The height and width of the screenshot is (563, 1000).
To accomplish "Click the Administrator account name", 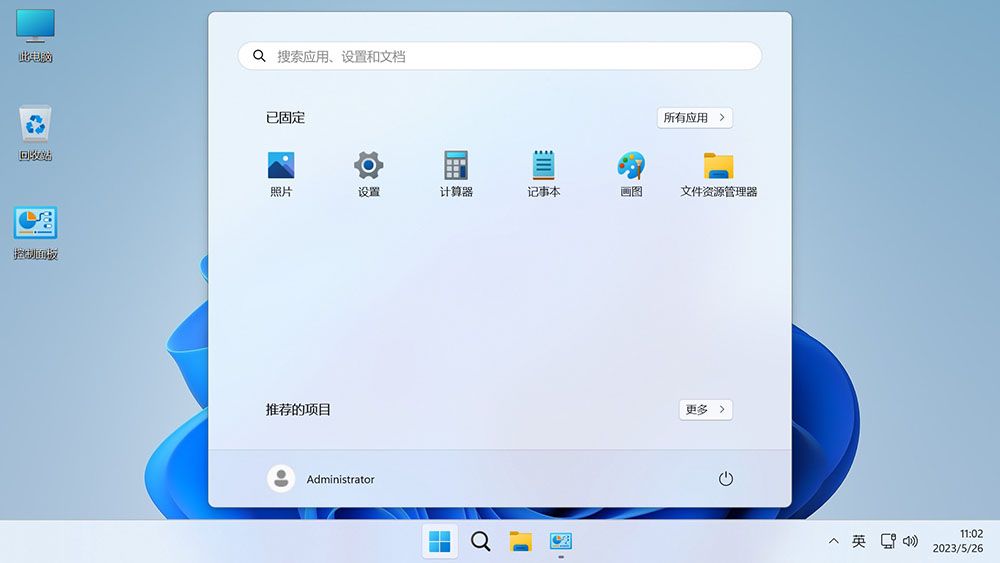I will coord(341,479).
